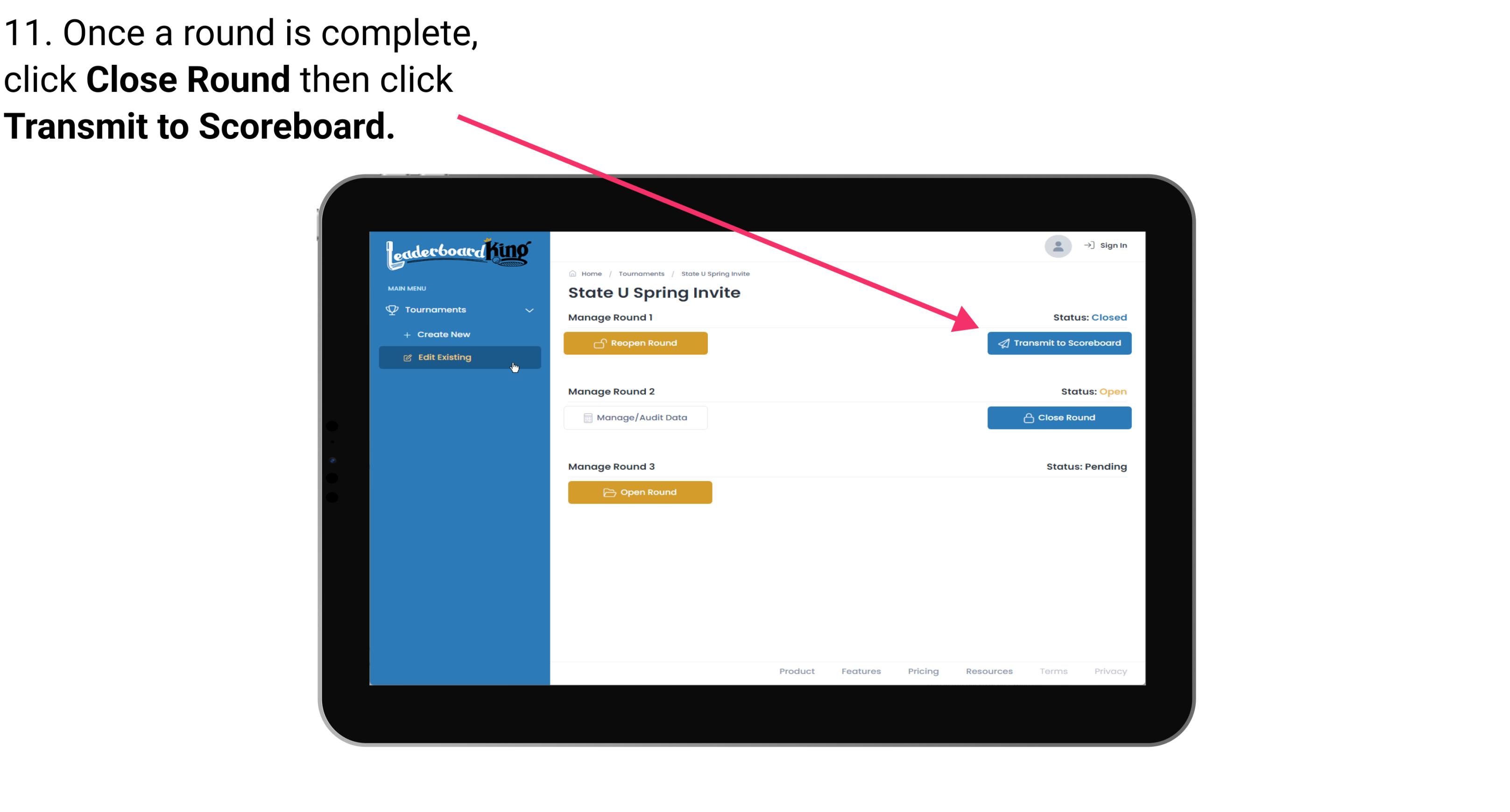Viewport: 1510px width, 812px height.
Task: Click the Reopen Round button
Action: pyautogui.click(x=637, y=343)
